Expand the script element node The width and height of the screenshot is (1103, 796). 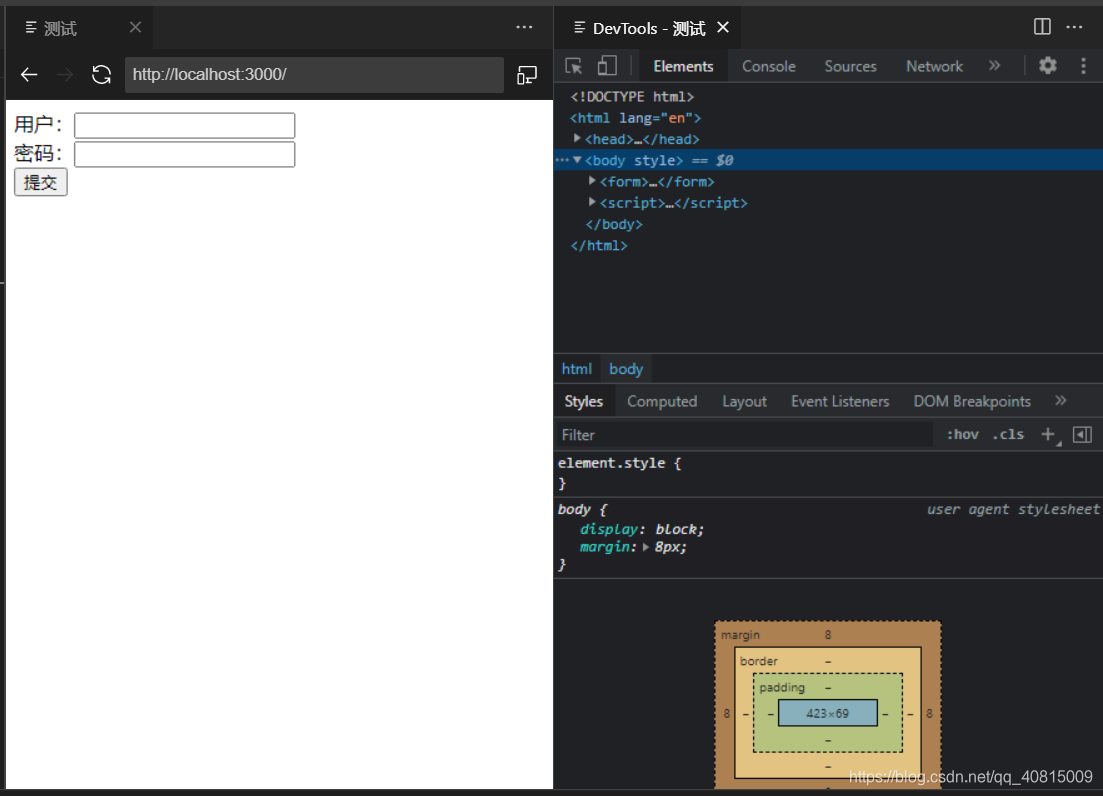592,203
